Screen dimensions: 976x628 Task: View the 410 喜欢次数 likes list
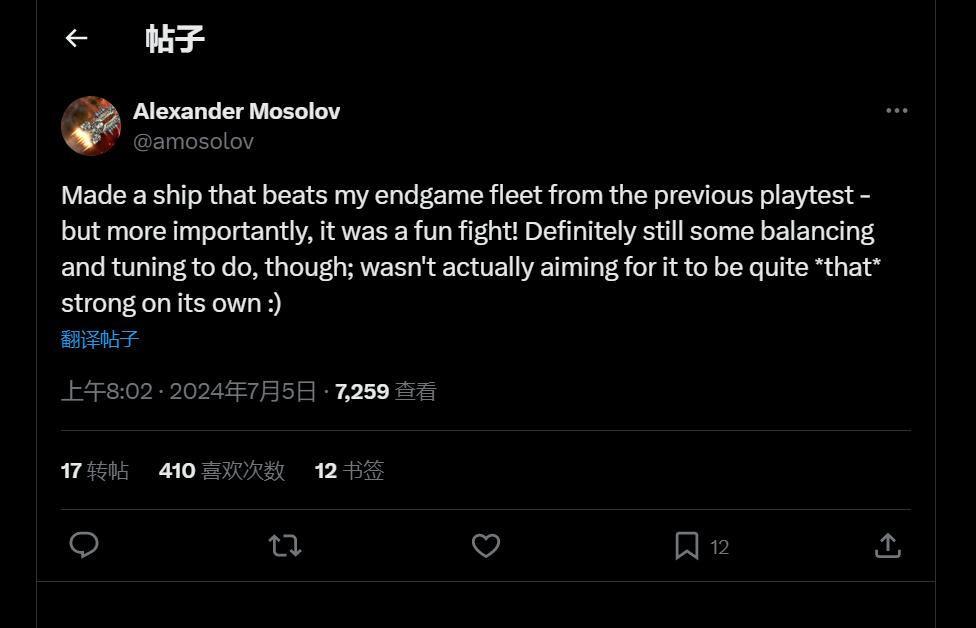pos(222,470)
